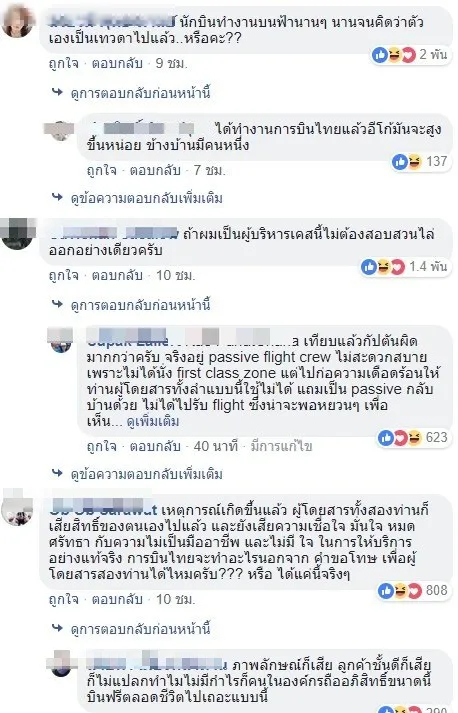This screenshot has width=458, height=713.
Task: Open the 40 นาที timestamp link
Action: click(x=216, y=446)
